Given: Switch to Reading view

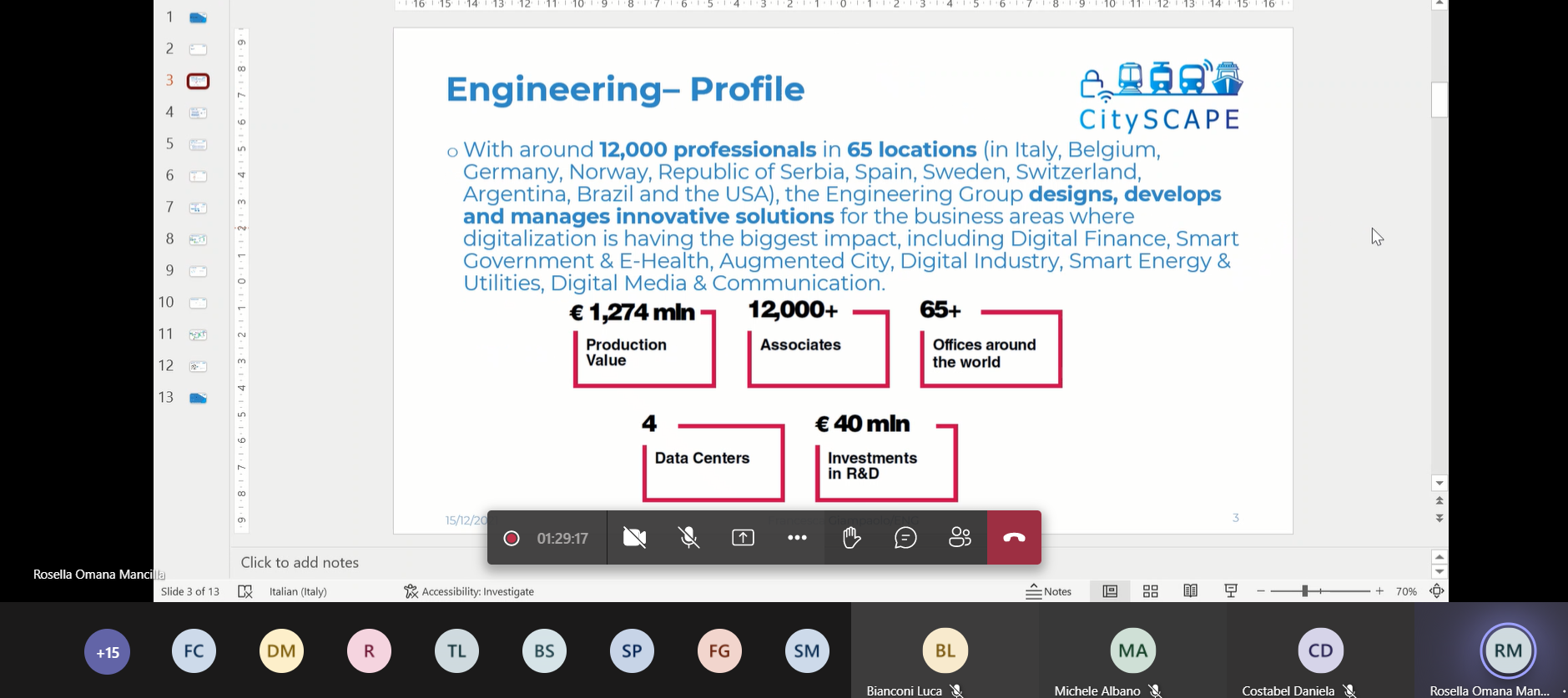Looking at the screenshot, I should [x=1190, y=591].
